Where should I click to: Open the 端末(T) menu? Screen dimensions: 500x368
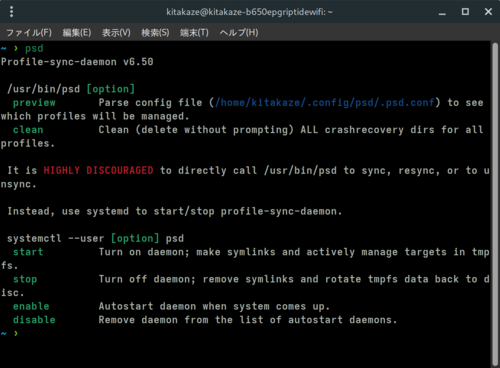(x=194, y=33)
